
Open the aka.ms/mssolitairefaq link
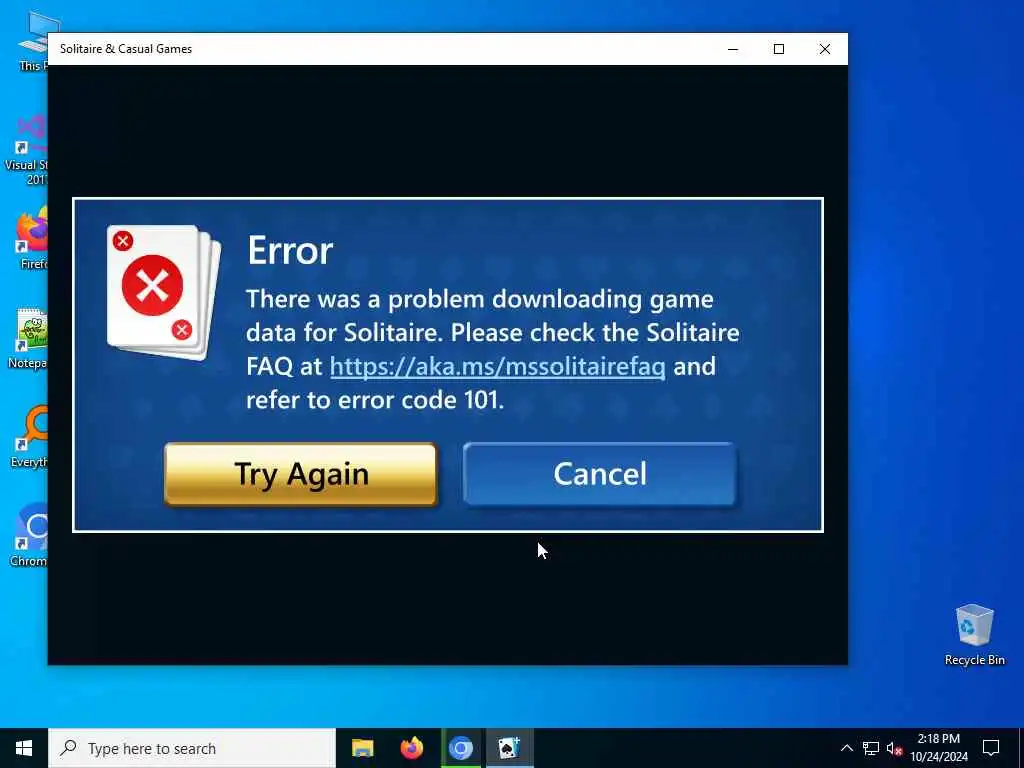pos(498,366)
